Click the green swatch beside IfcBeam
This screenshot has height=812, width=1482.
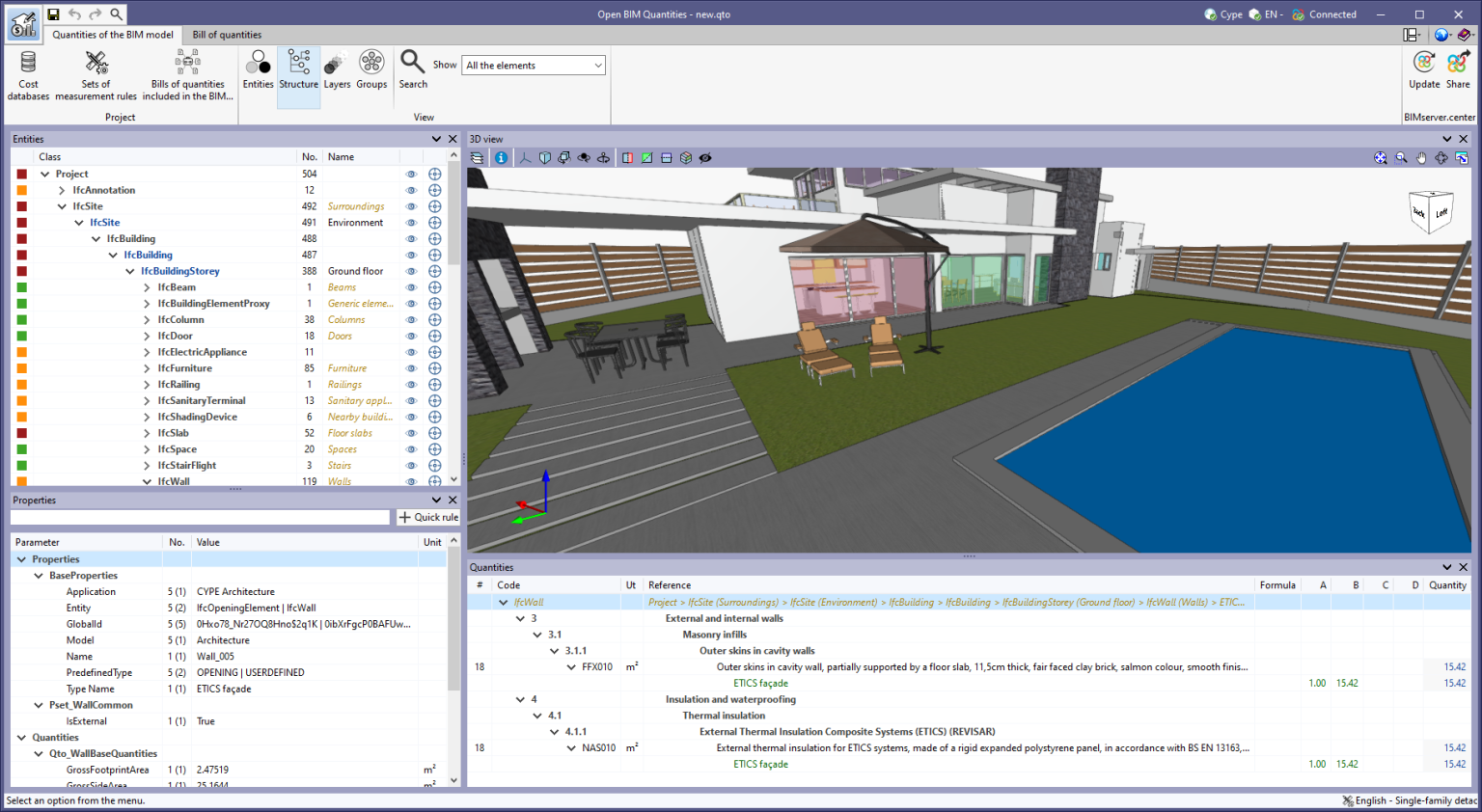coord(21,287)
